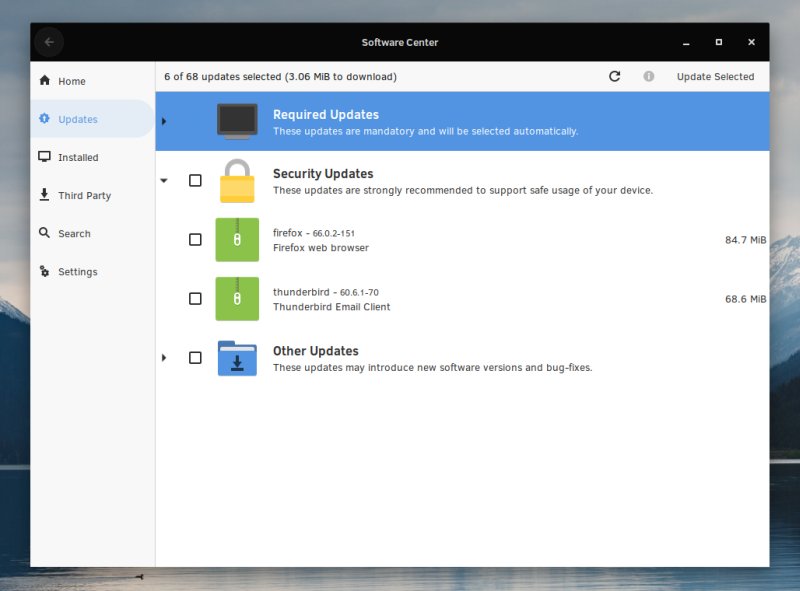The image size is (800, 591).
Task: Click the Software Center window title
Action: pos(400,42)
